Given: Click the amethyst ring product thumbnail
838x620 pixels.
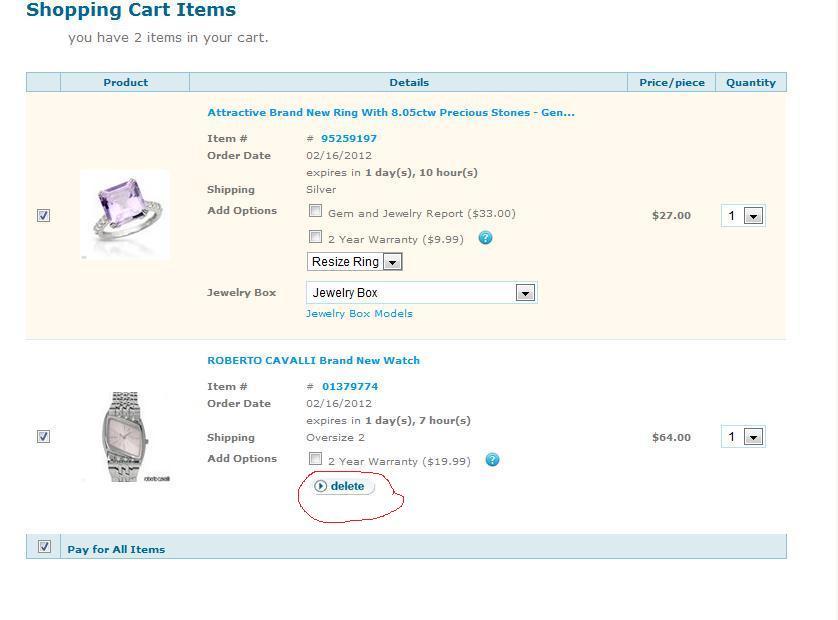Looking at the screenshot, I should [x=125, y=215].
